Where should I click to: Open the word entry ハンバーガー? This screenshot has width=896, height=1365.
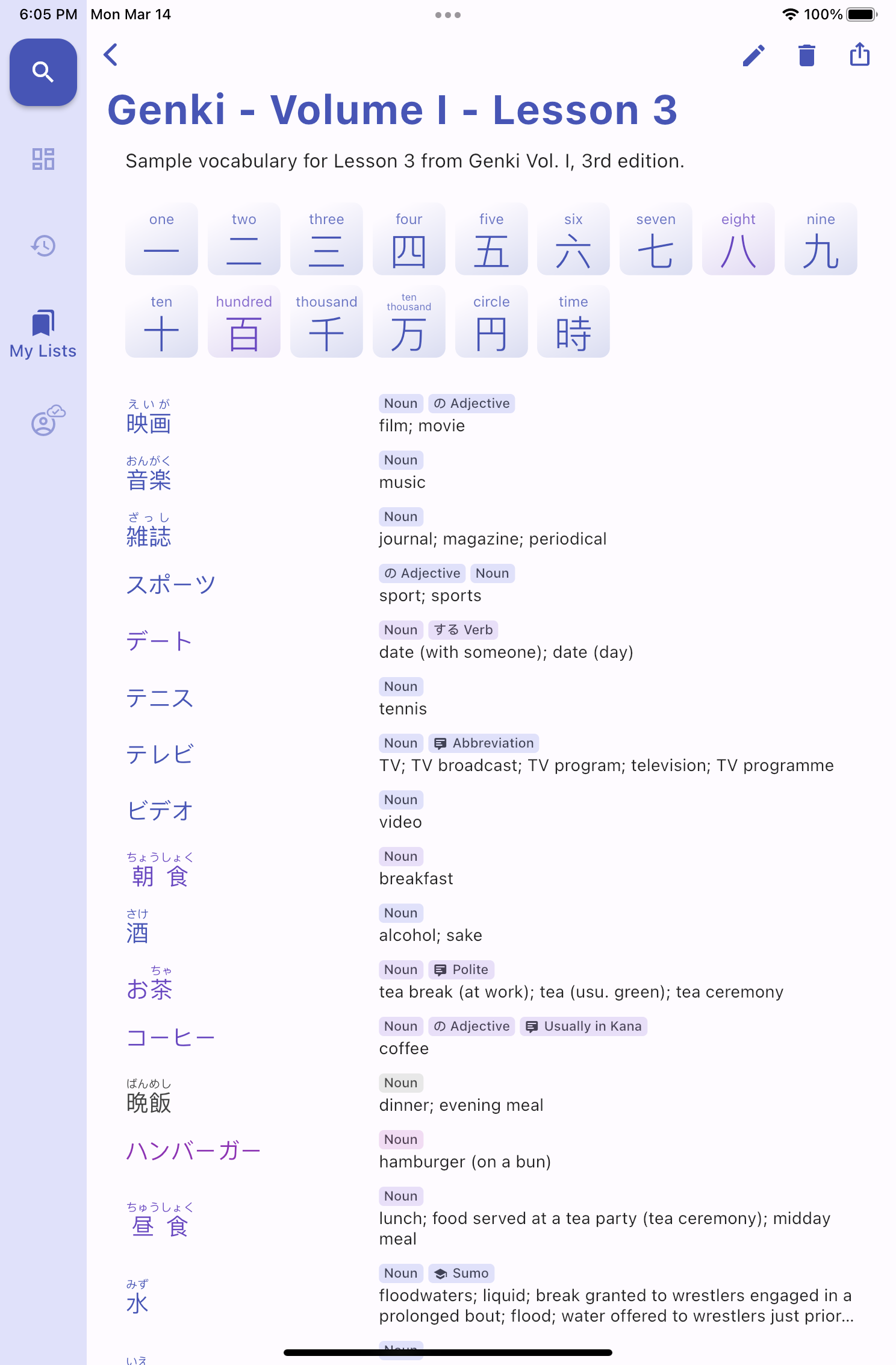(193, 1151)
